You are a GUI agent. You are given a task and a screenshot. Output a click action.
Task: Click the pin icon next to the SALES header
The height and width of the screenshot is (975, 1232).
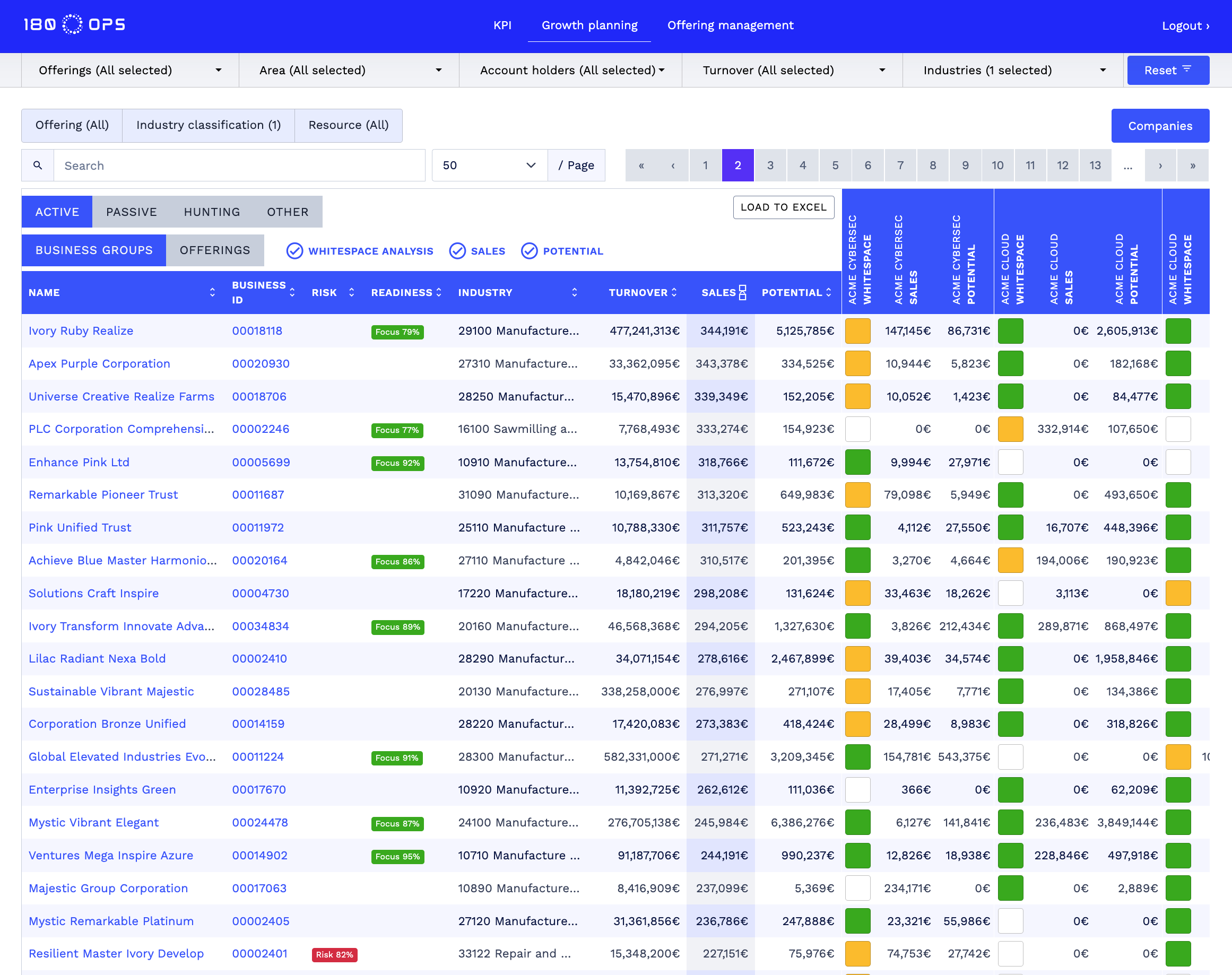(741, 292)
